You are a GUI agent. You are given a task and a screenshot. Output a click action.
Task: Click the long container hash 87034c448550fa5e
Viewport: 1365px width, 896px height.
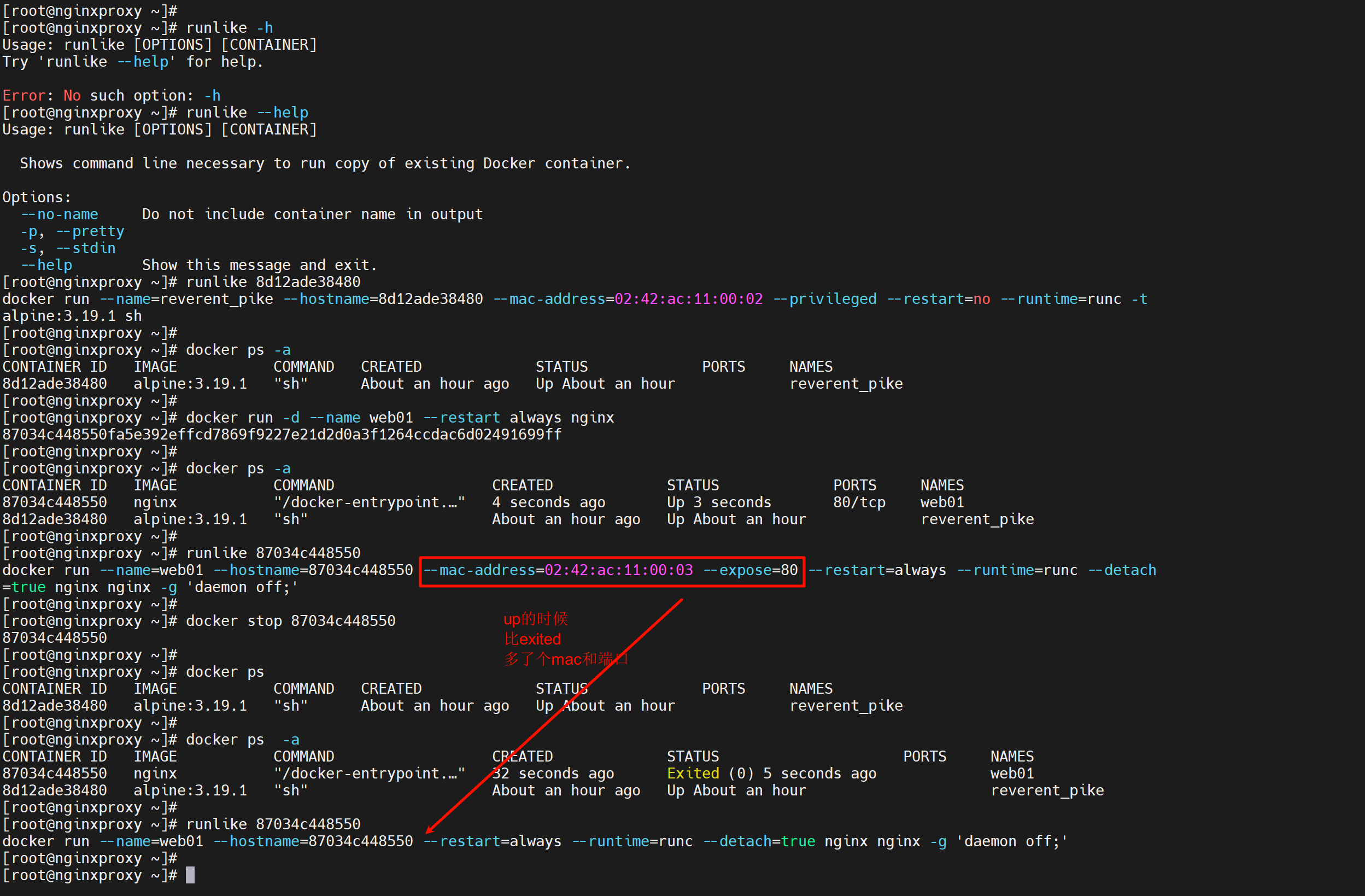click(x=282, y=434)
